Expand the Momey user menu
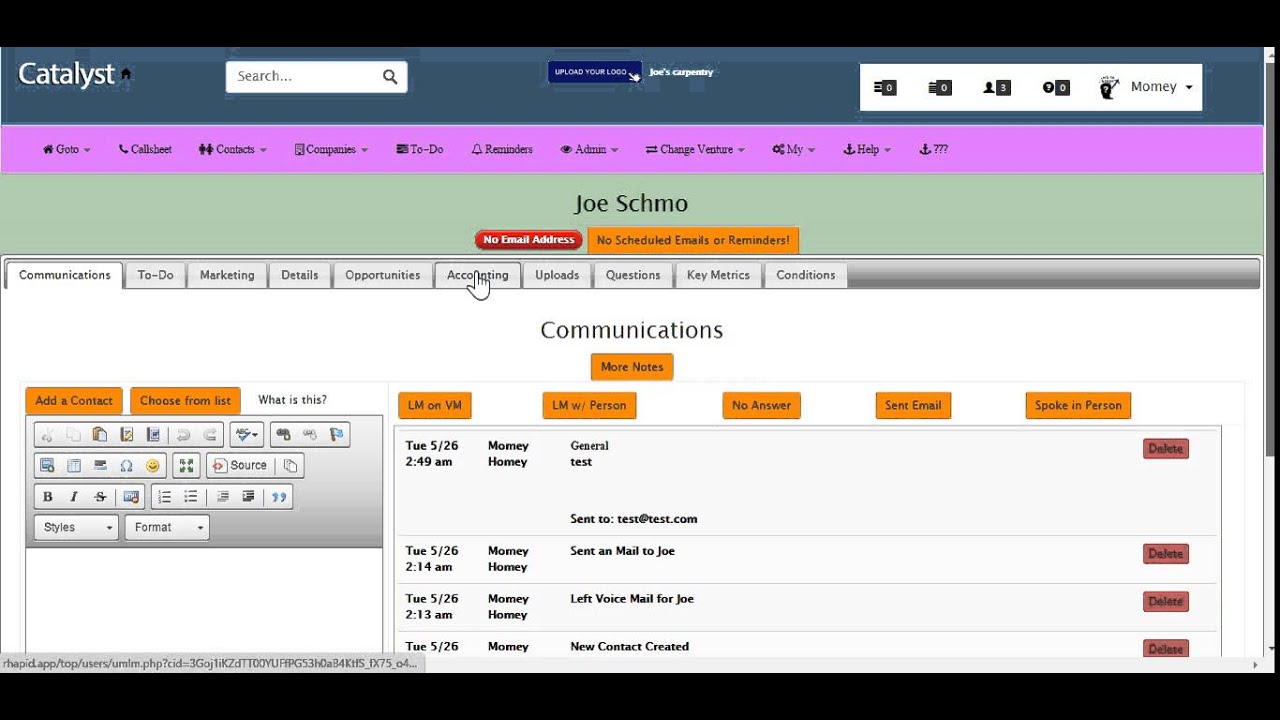Image resolution: width=1280 pixels, height=720 pixels. pos(1161,87)
